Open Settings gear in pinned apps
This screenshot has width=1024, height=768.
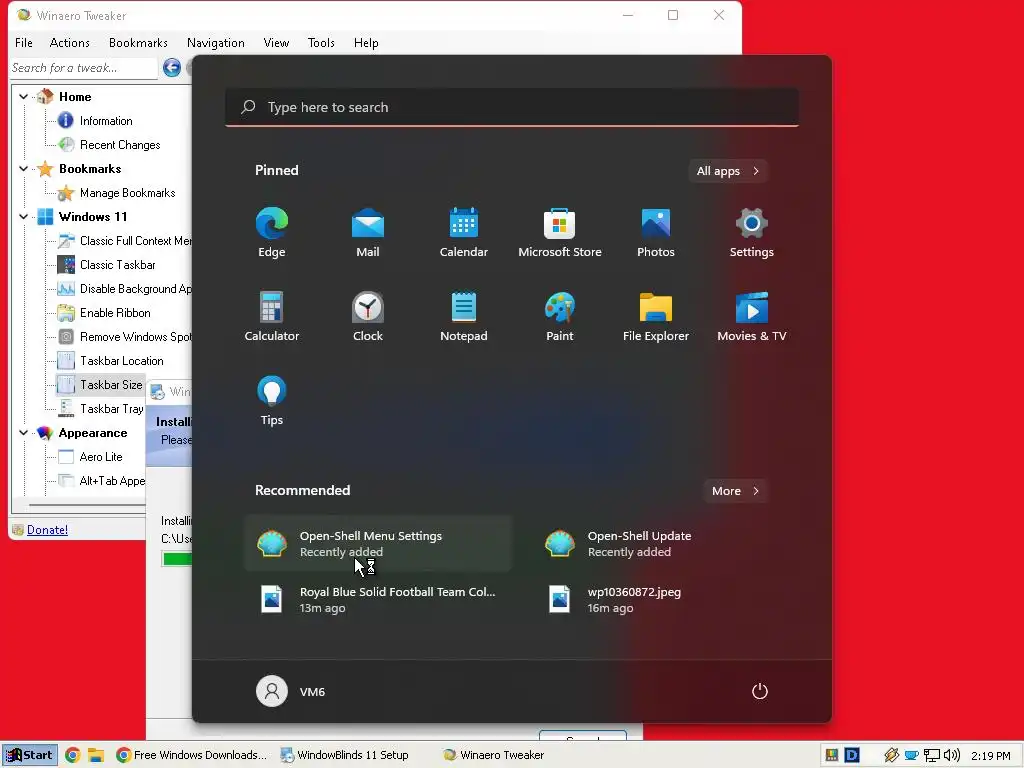(752, 232)
